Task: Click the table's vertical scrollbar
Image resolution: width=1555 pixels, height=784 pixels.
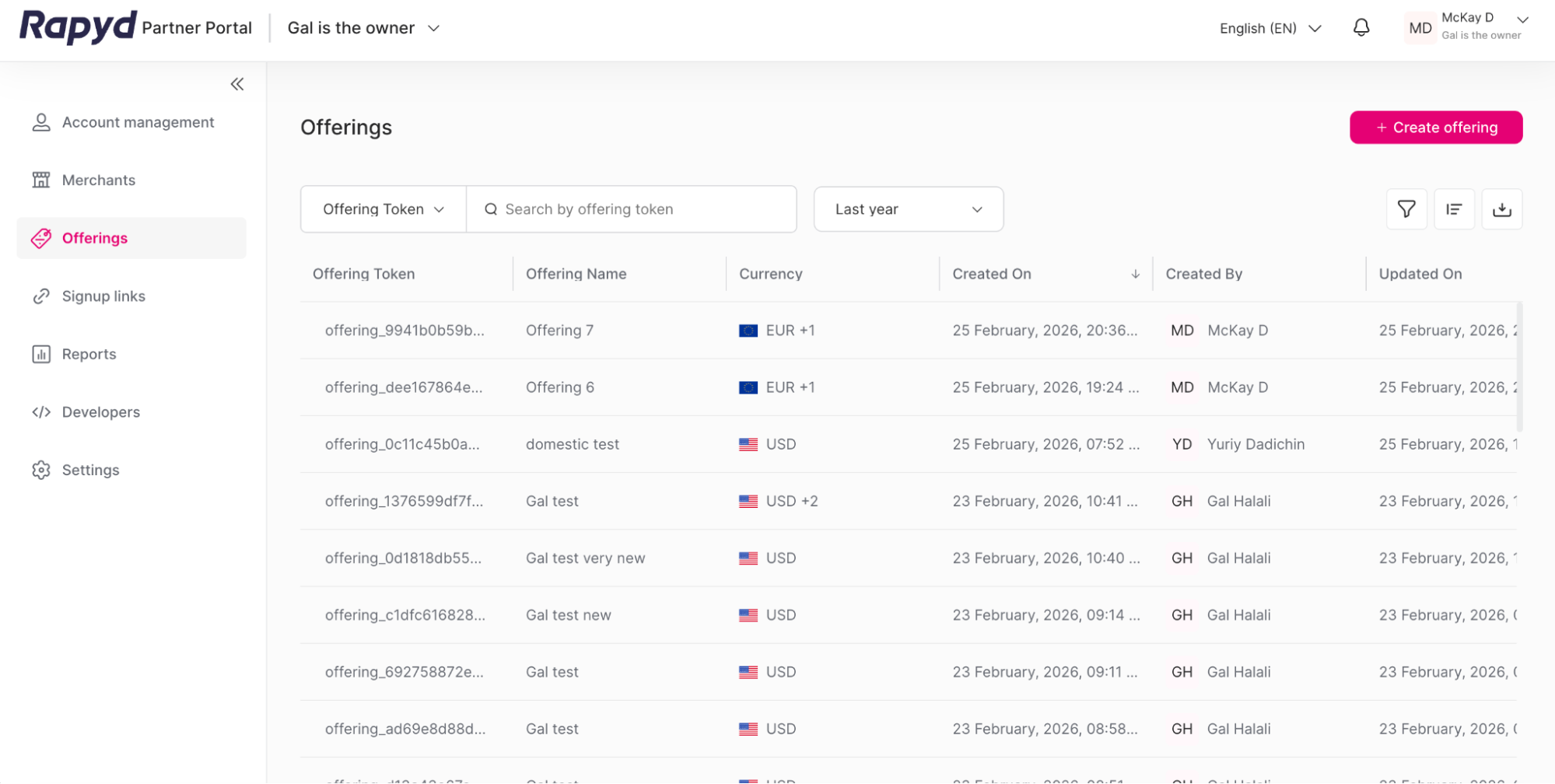Action: click(1519, 367)
